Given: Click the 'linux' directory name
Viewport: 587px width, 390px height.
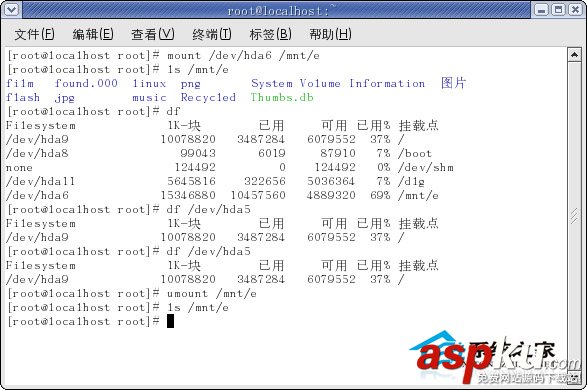Looking at the screenshot, I should [149, 83].
